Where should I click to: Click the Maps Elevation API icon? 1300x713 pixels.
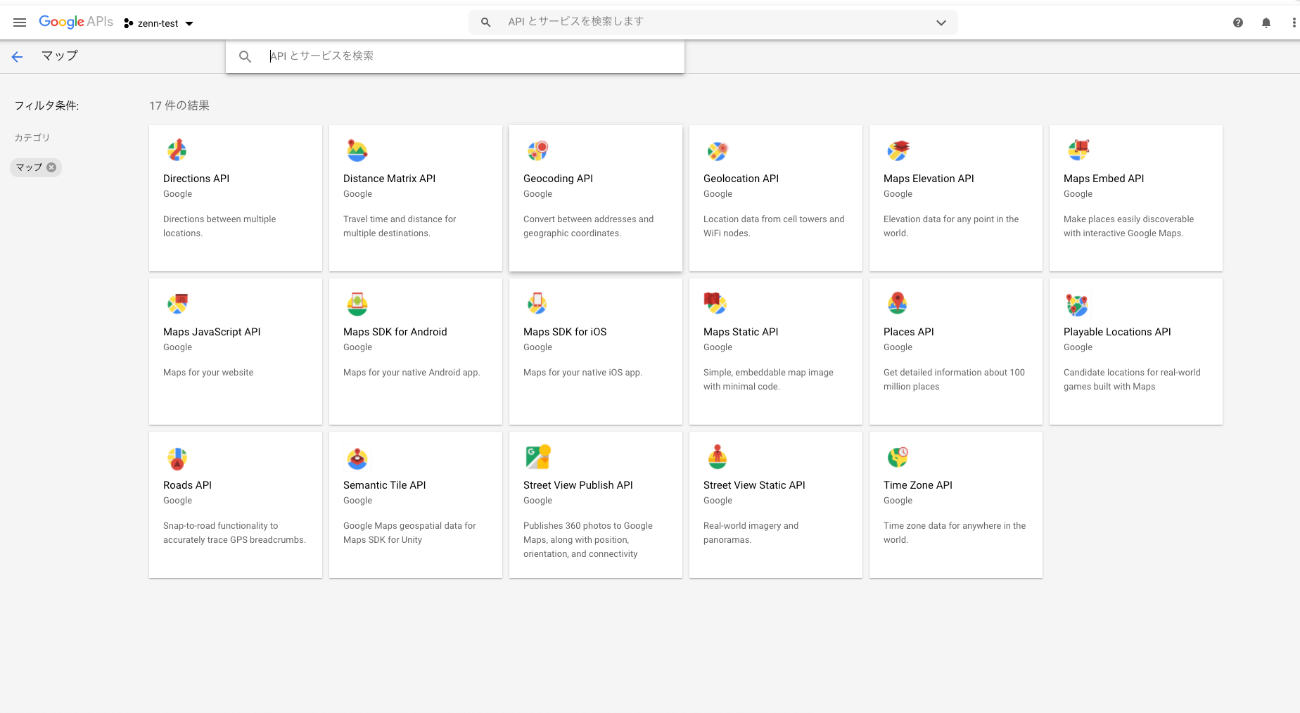[897, 151]
